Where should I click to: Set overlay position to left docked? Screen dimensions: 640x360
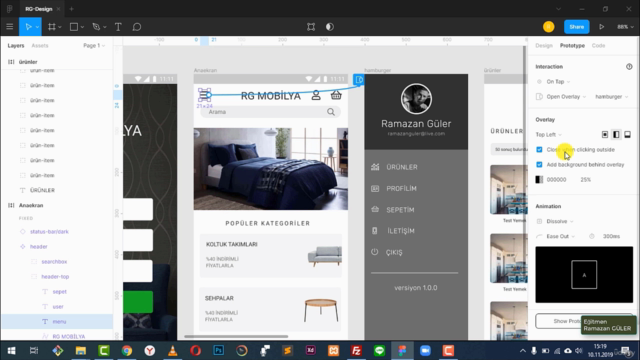pos(616,135)
